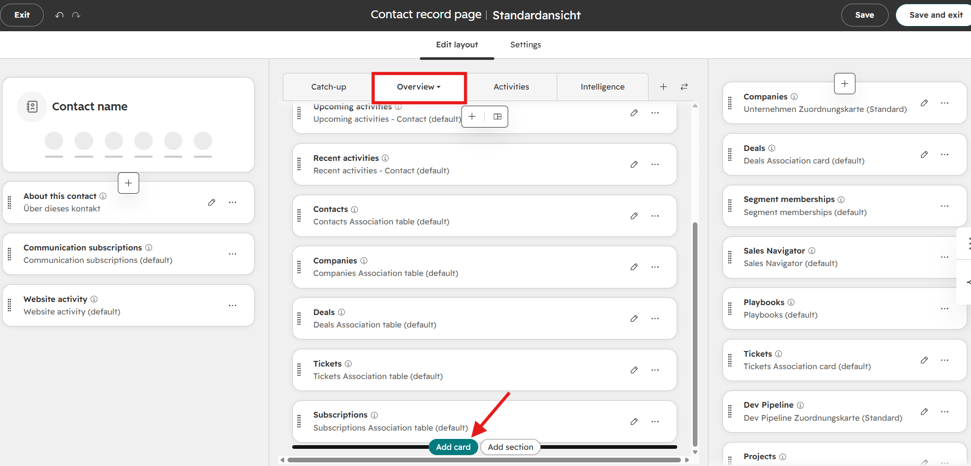Image resolution: width=971 pixels, height=466 pixels.
Task: Click 'Über dieses kontakt' subtitle text
Action: 62,209
